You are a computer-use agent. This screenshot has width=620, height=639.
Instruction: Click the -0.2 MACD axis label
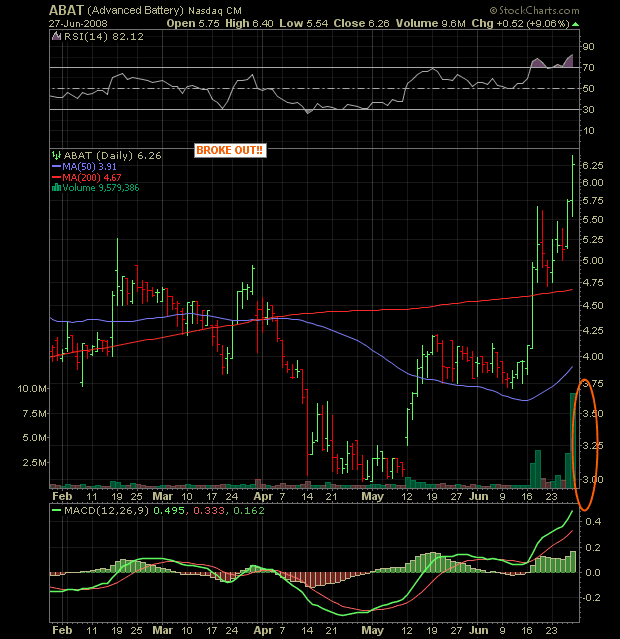590,598
